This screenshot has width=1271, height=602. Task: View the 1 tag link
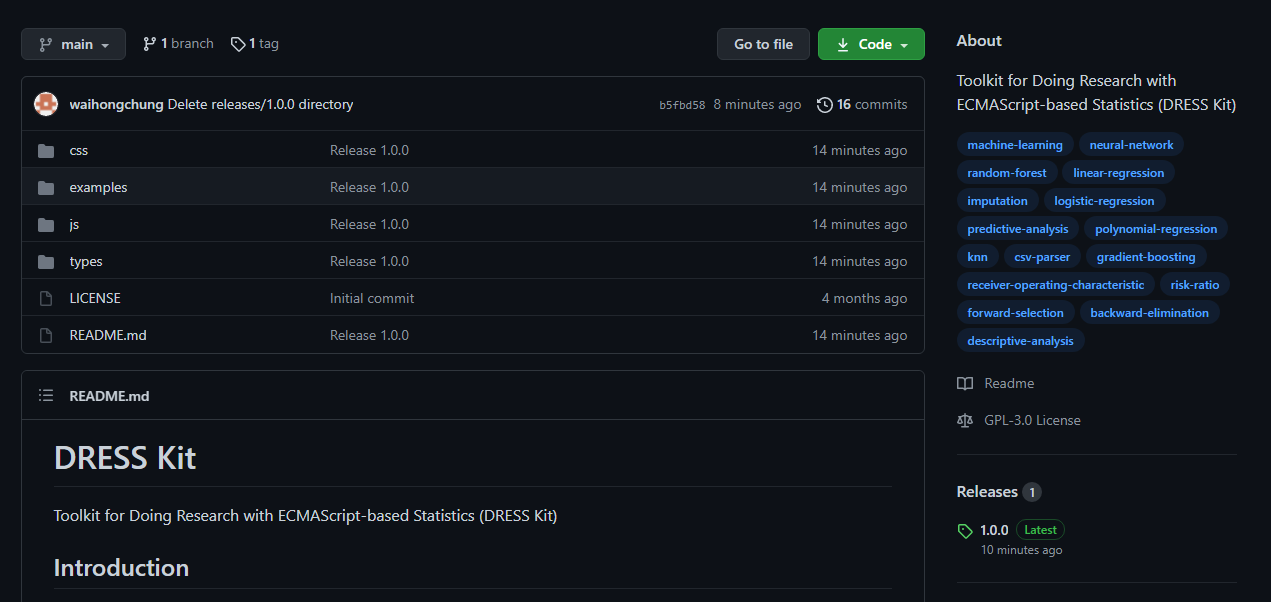coord(255,44)
